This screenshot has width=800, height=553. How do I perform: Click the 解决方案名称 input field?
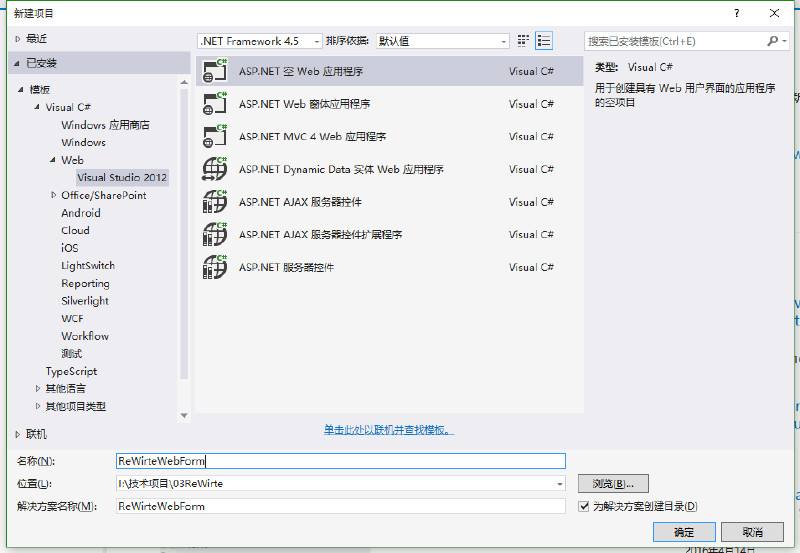[x=341, y=506]
